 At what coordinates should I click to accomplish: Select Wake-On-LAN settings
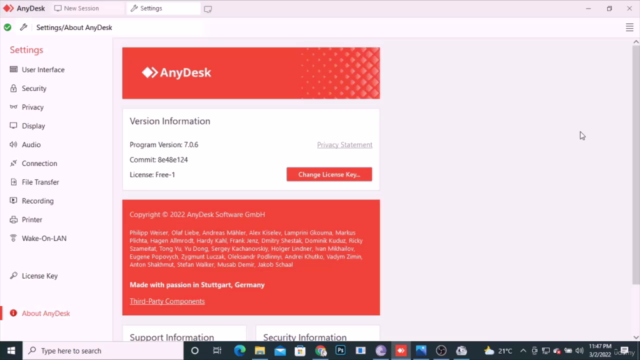[x=38, y=239]
